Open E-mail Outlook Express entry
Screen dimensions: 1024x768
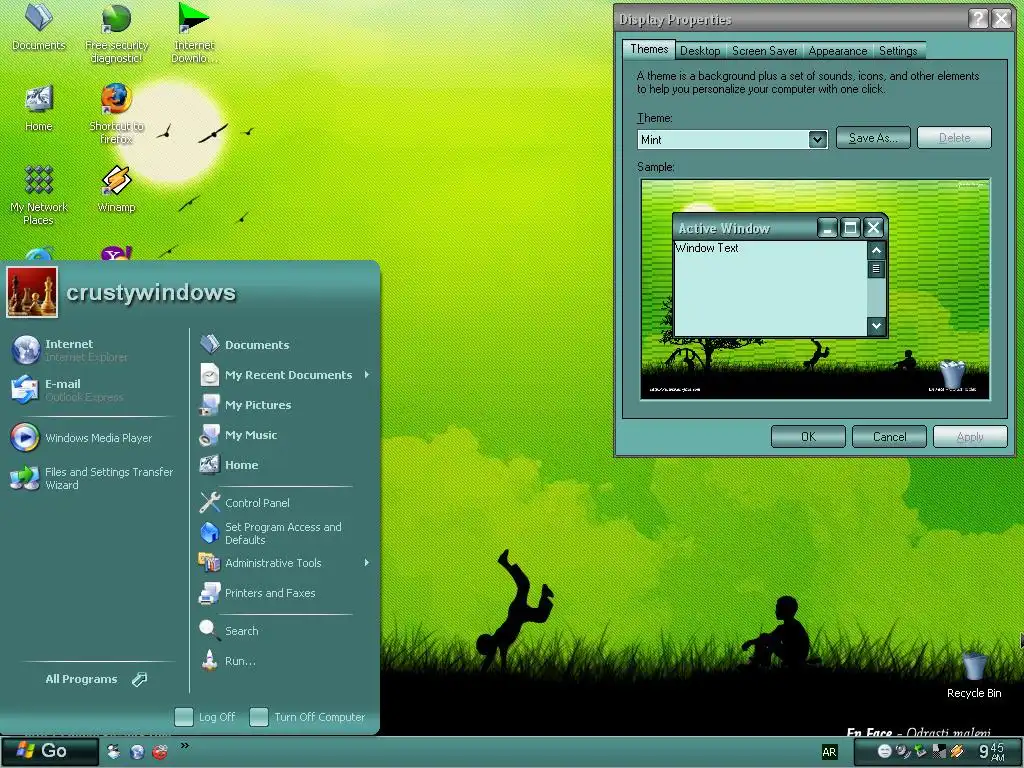pos(68,390)
